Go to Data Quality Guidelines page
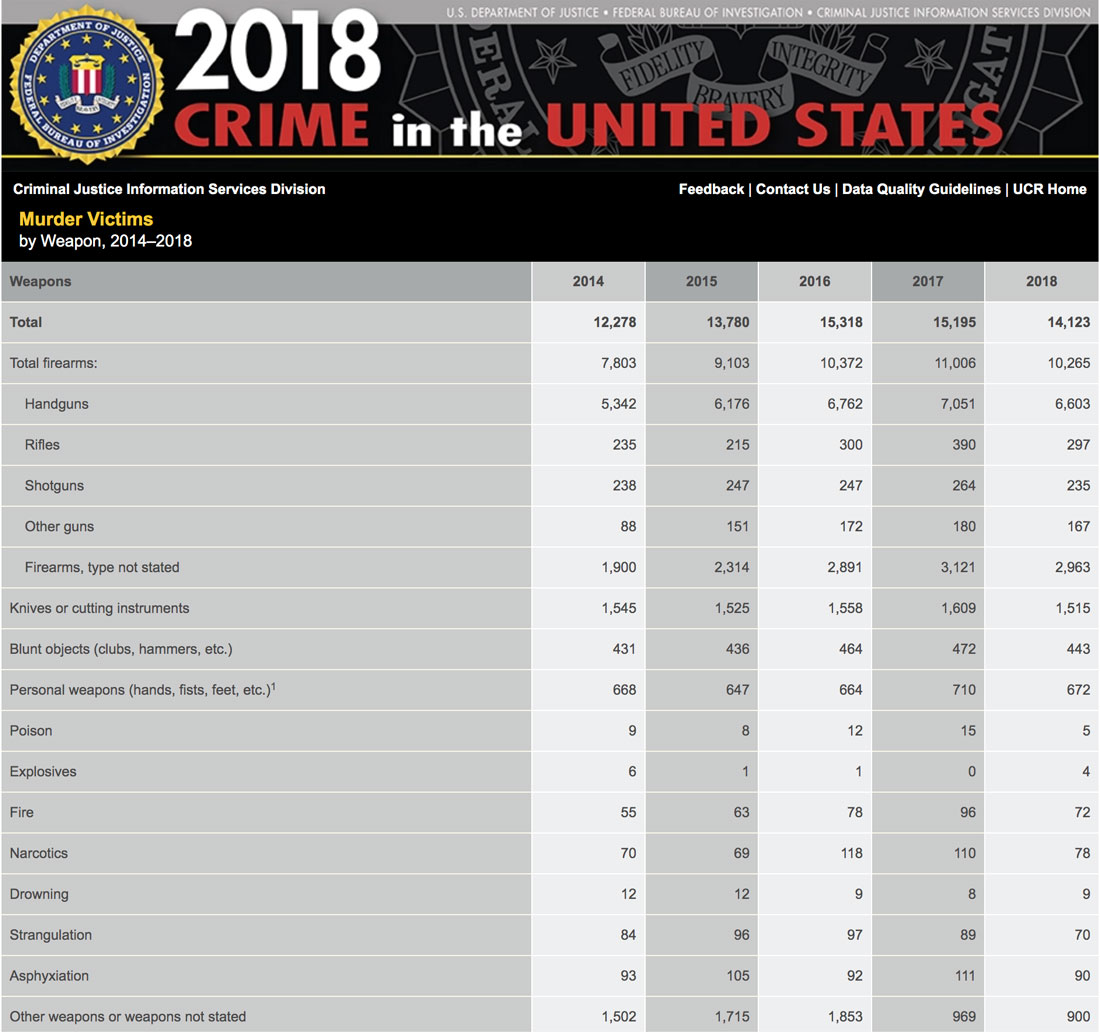1100x1034 pixels. 921,189
